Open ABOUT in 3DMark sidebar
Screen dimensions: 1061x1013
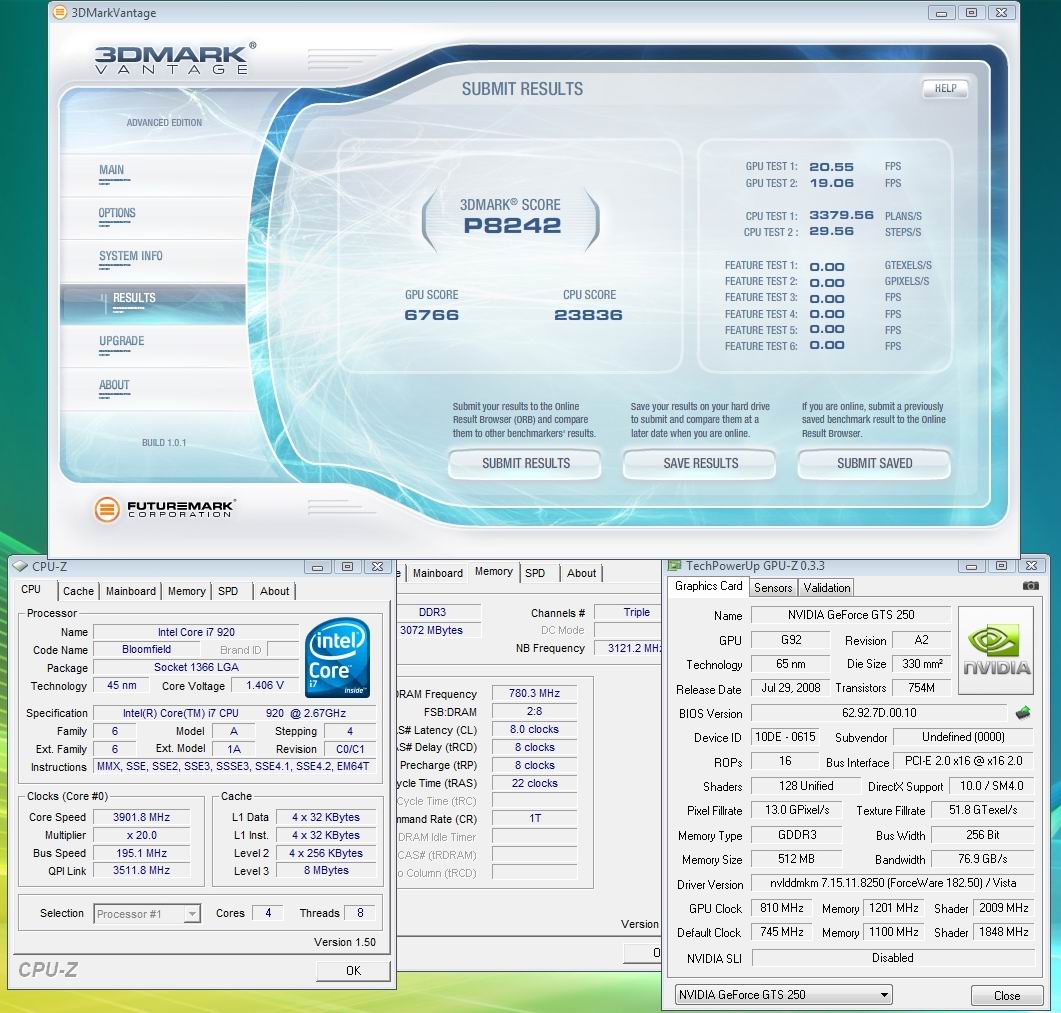(114, 385)
